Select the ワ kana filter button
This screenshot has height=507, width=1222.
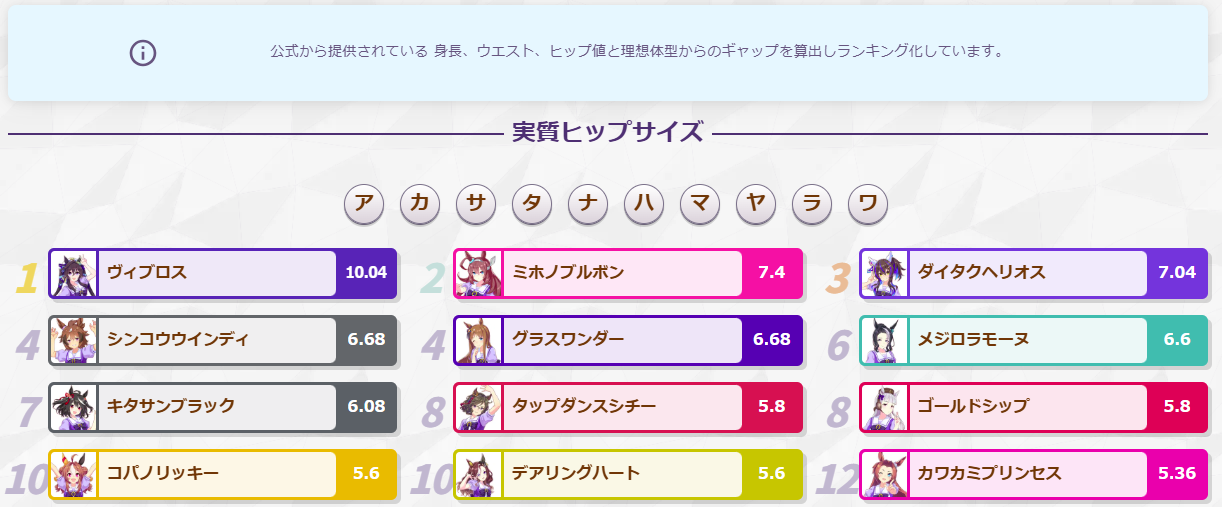(868, 205)
